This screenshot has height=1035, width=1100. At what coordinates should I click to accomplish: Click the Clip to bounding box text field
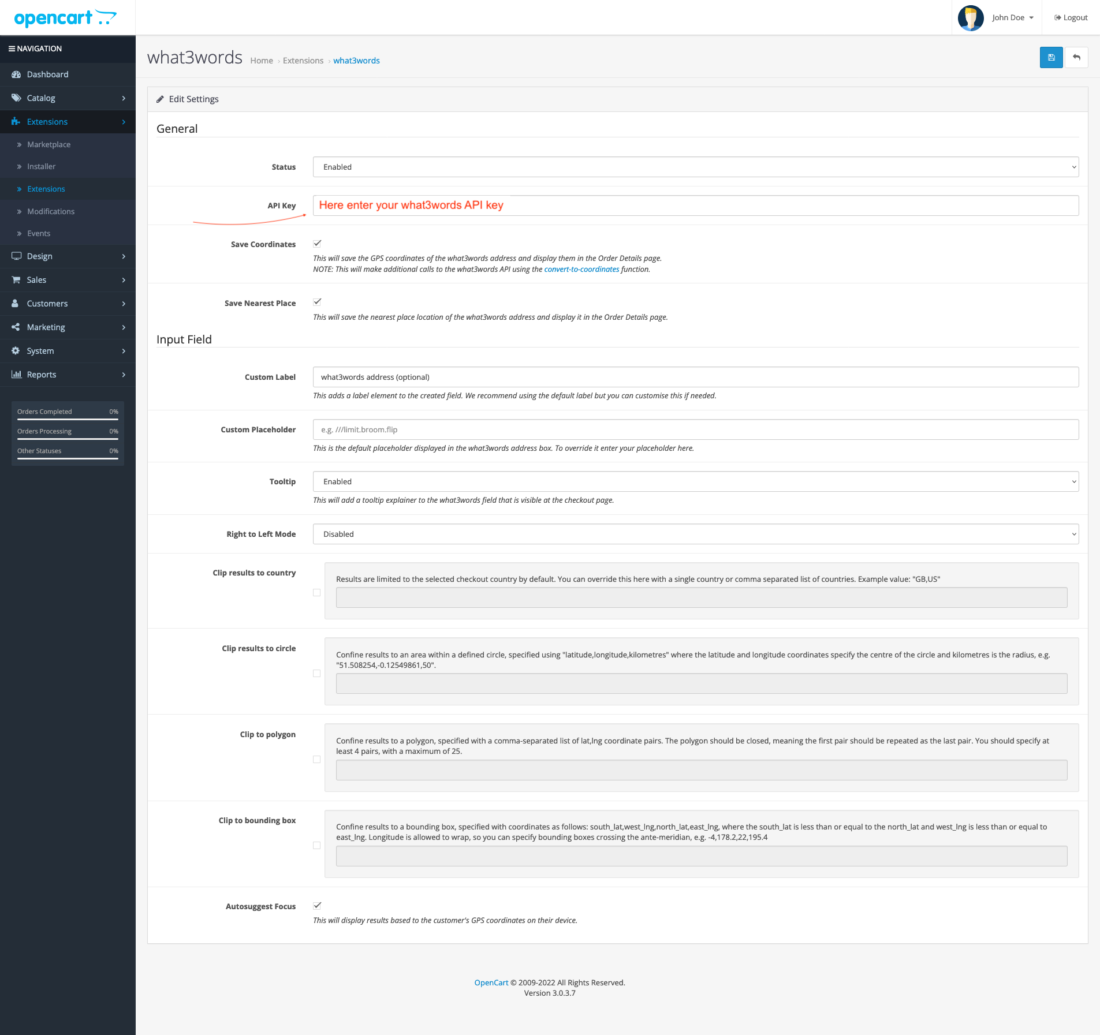tap(702, 856)
